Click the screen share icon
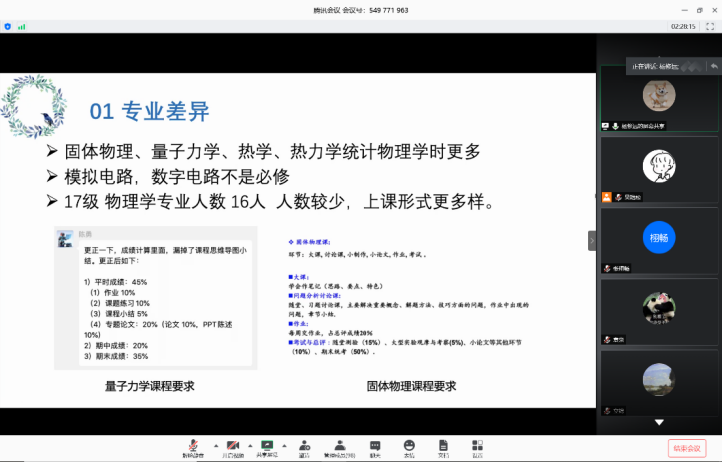The image size is (722, 463). (266, 446)
